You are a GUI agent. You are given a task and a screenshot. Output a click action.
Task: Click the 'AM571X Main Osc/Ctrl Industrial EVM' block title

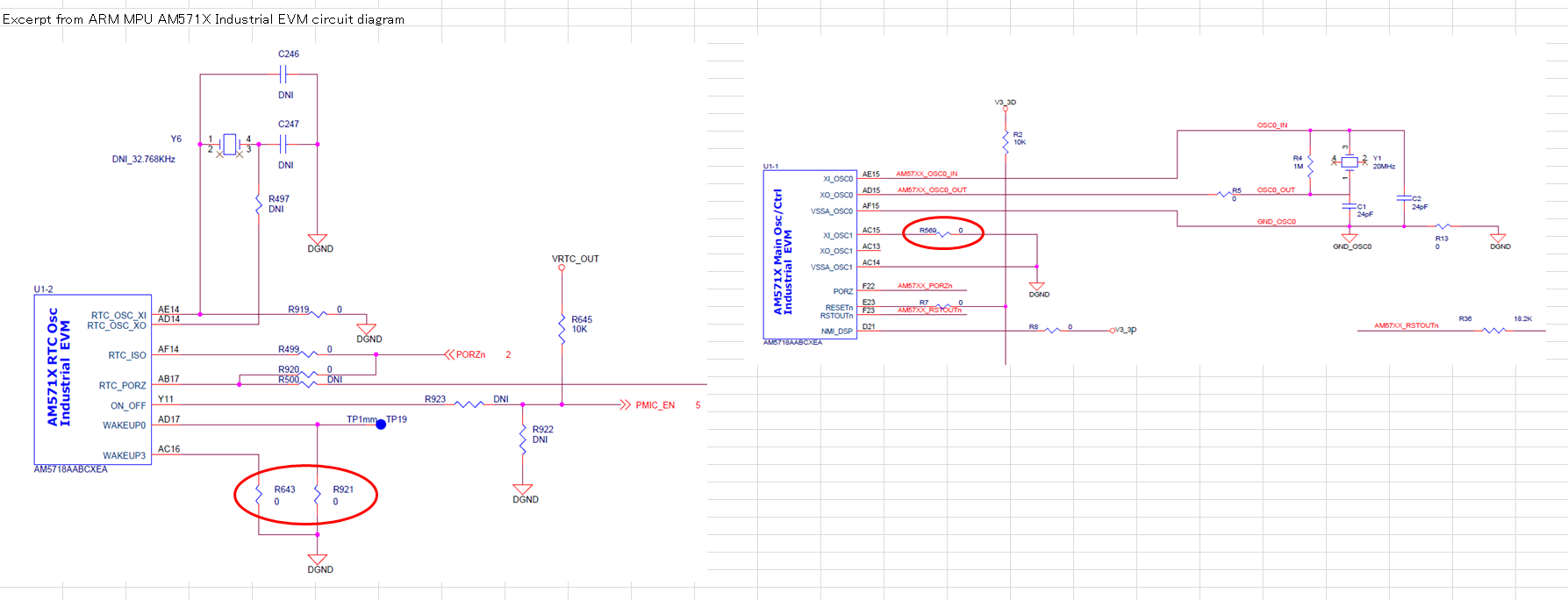point(782,252)
